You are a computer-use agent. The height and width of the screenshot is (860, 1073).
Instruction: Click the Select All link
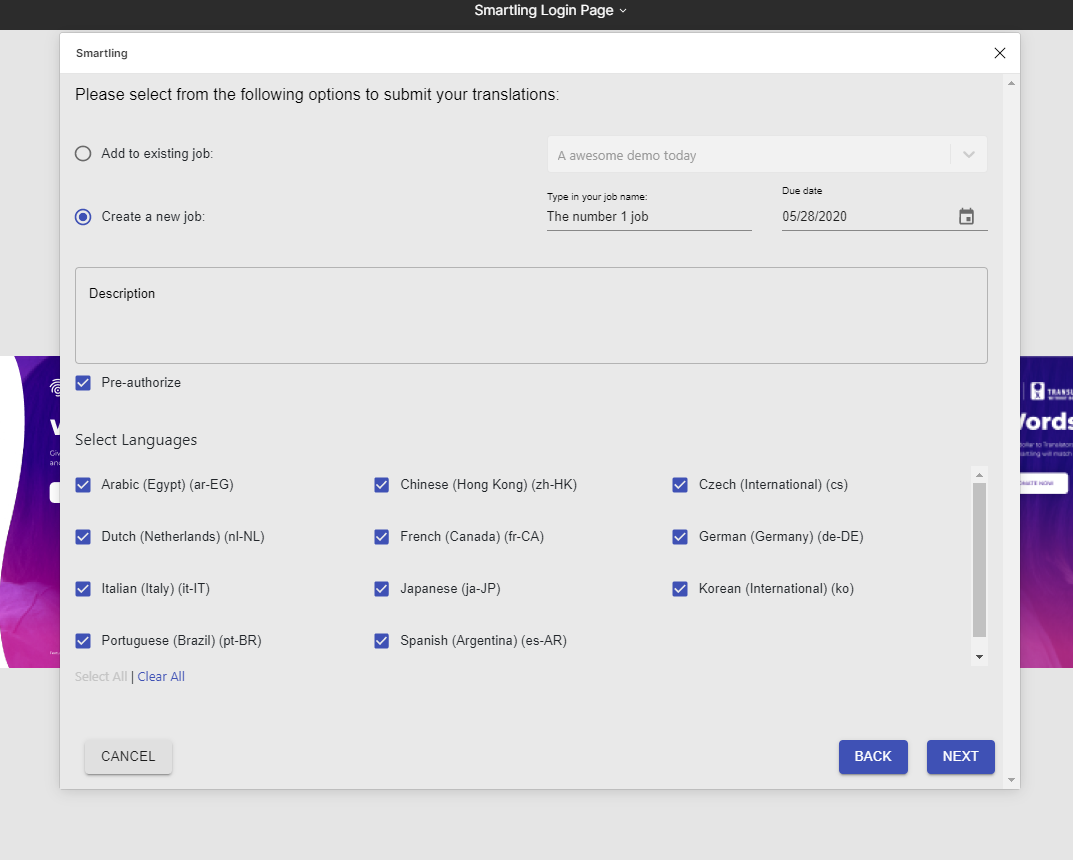[101, 677]
